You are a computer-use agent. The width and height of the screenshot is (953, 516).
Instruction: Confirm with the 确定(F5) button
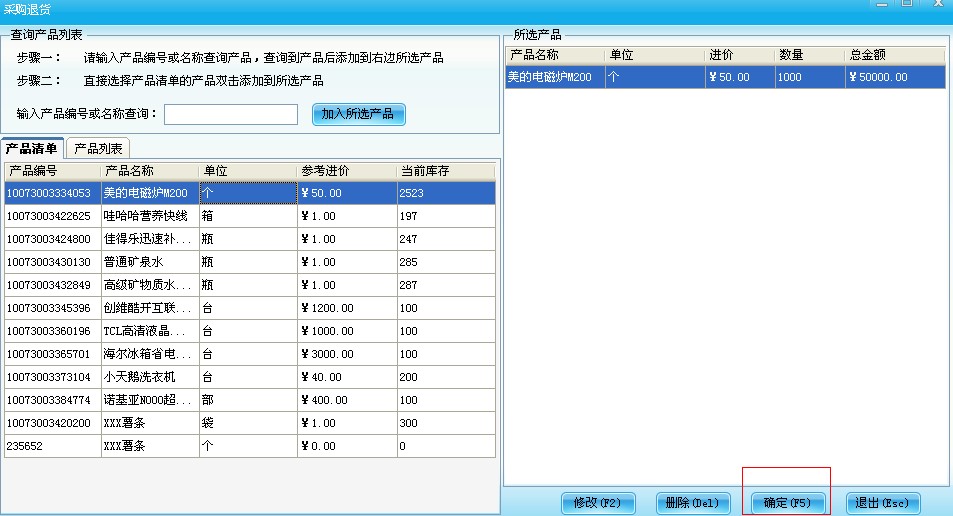[x=786, y=503]
